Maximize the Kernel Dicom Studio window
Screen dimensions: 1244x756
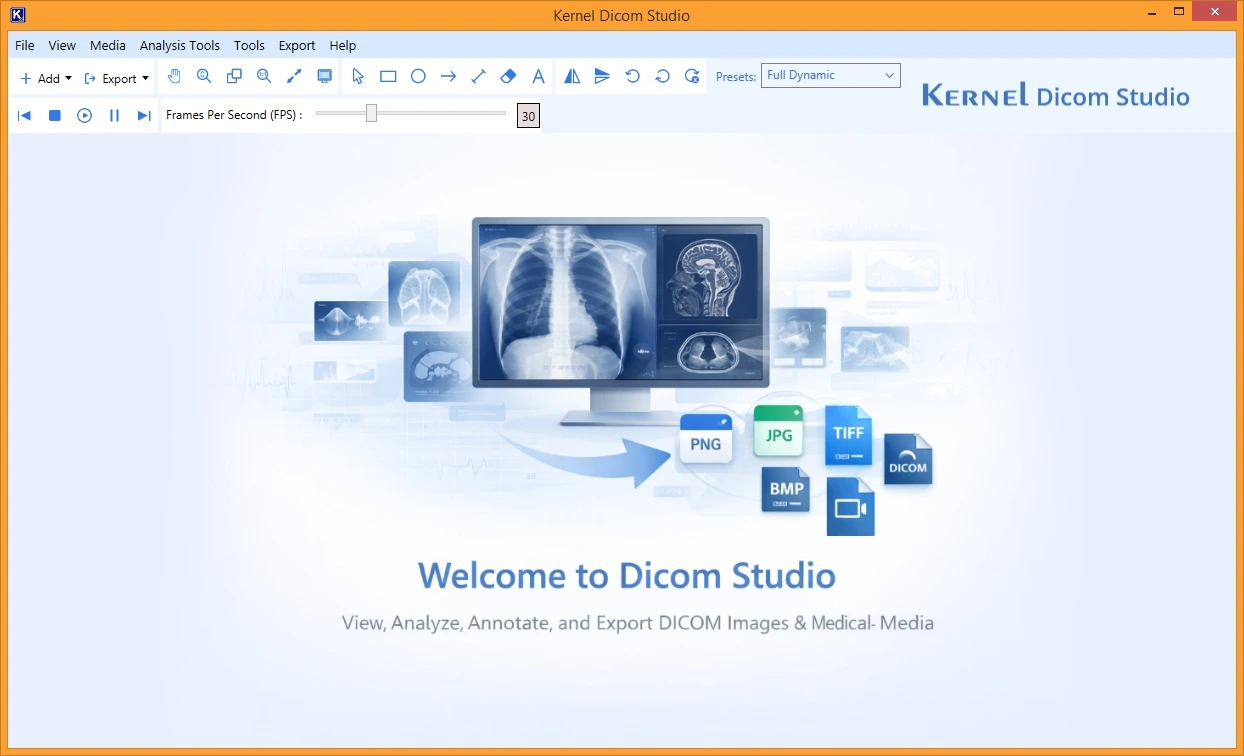pyautogui.click(x=1179, y=12)
